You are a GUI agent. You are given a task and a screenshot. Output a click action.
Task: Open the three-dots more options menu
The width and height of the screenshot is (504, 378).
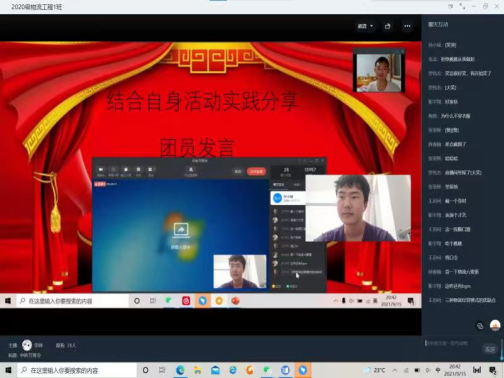point(407,26)
